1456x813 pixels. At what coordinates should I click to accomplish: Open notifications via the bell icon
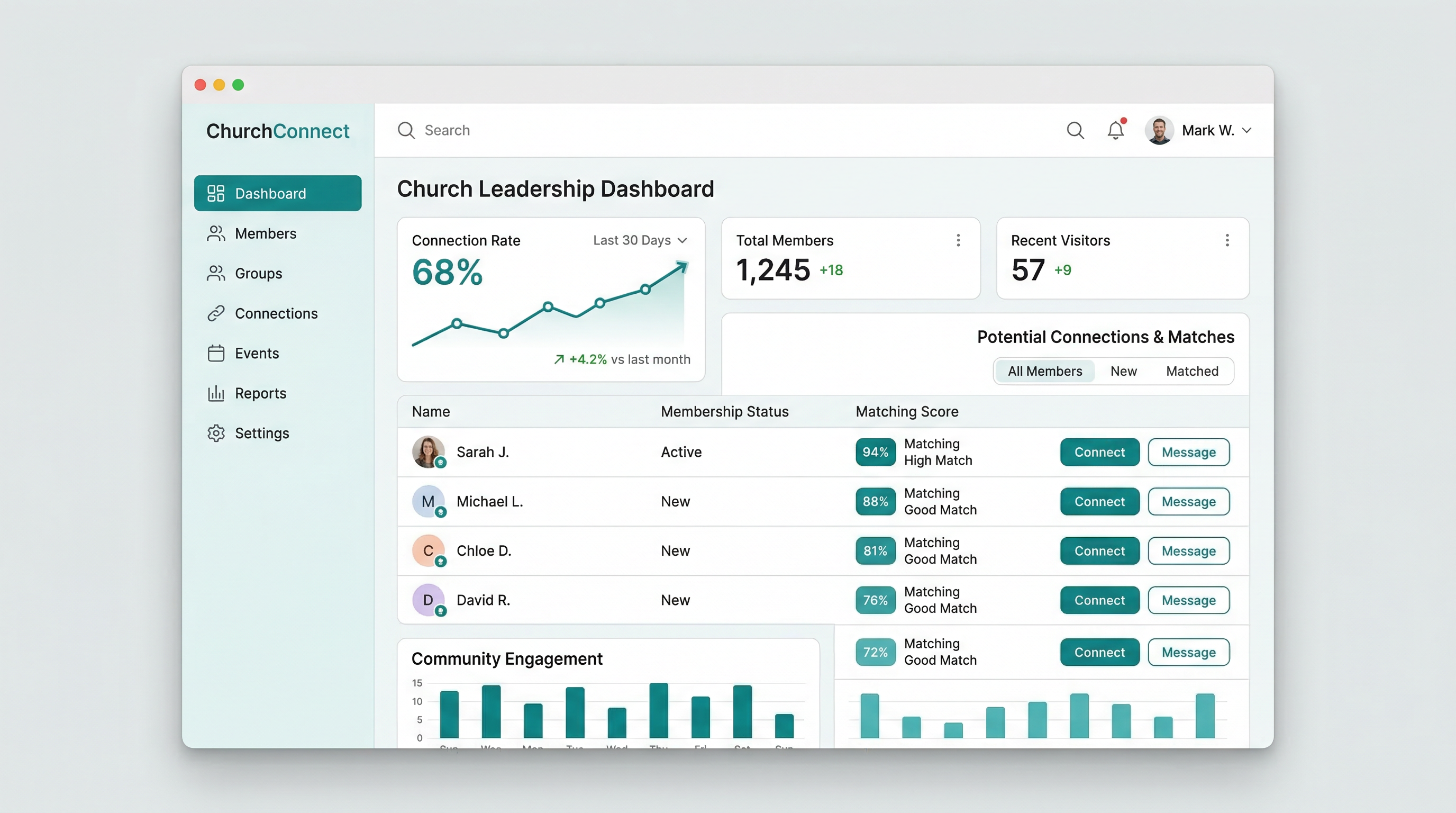1115,130
